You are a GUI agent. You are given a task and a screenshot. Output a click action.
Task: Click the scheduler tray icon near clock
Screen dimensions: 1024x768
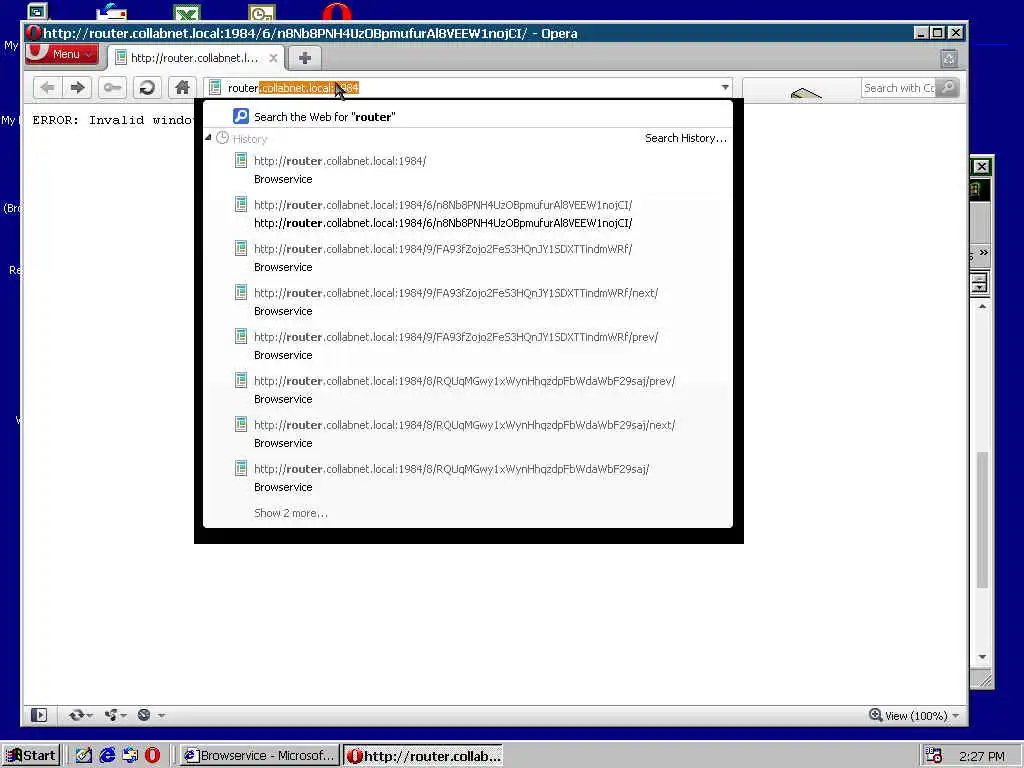point(933,756)
